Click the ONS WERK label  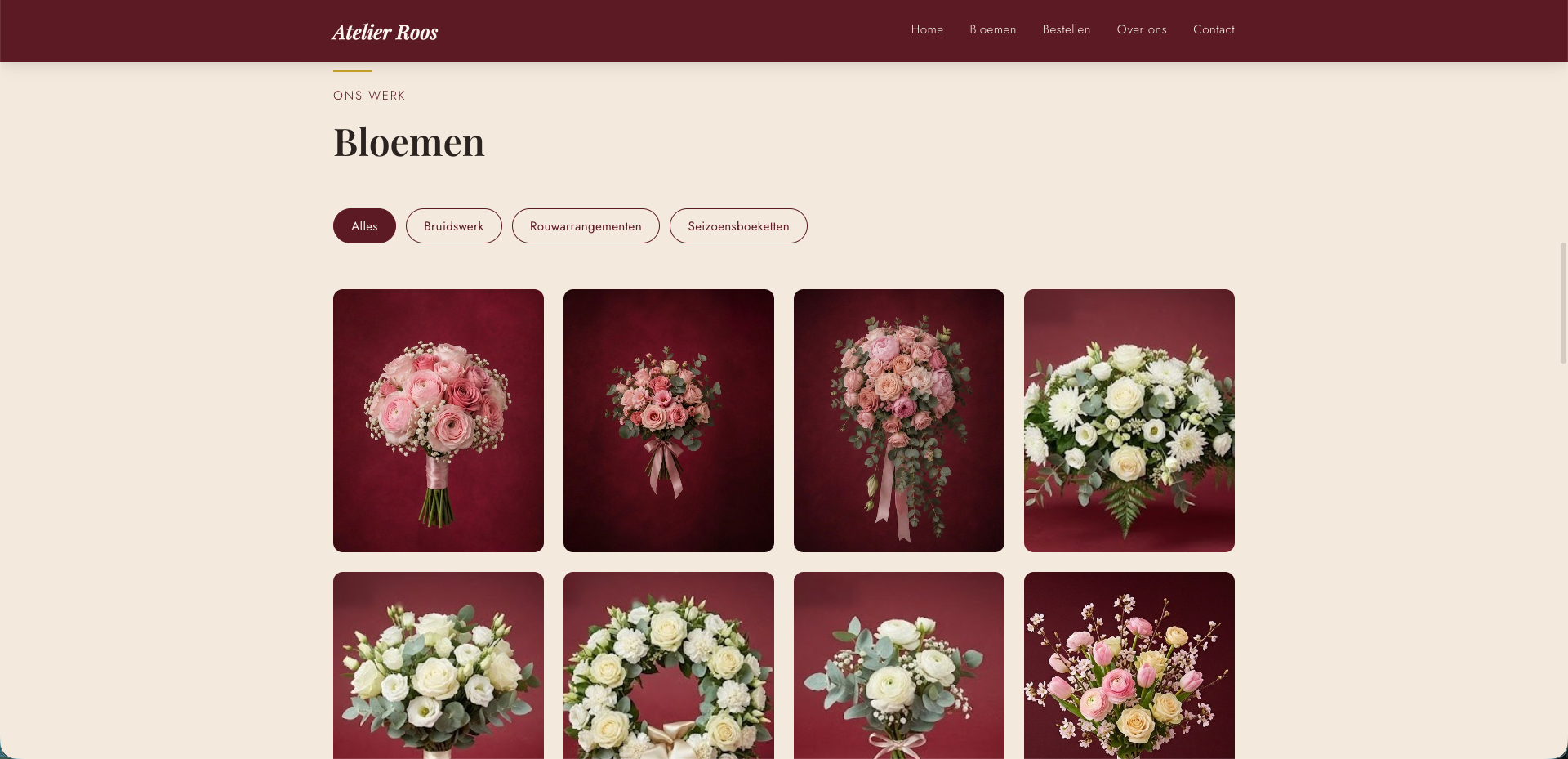pos(369,96)
